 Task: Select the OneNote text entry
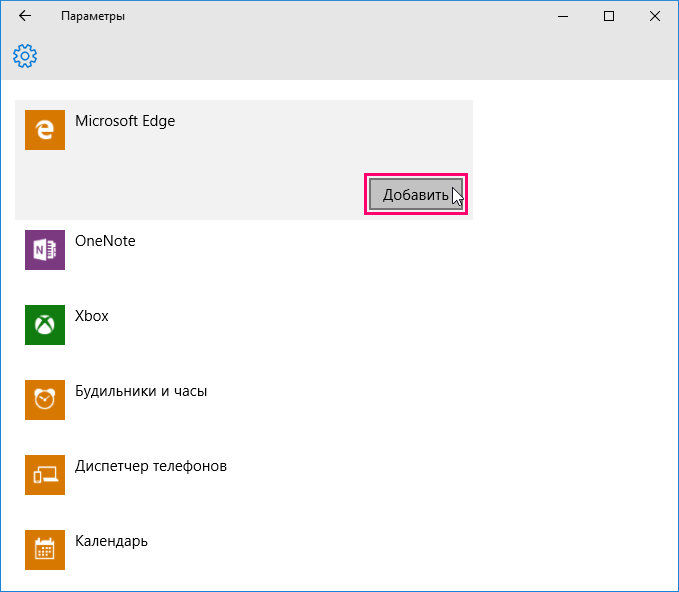click(105, 241)
